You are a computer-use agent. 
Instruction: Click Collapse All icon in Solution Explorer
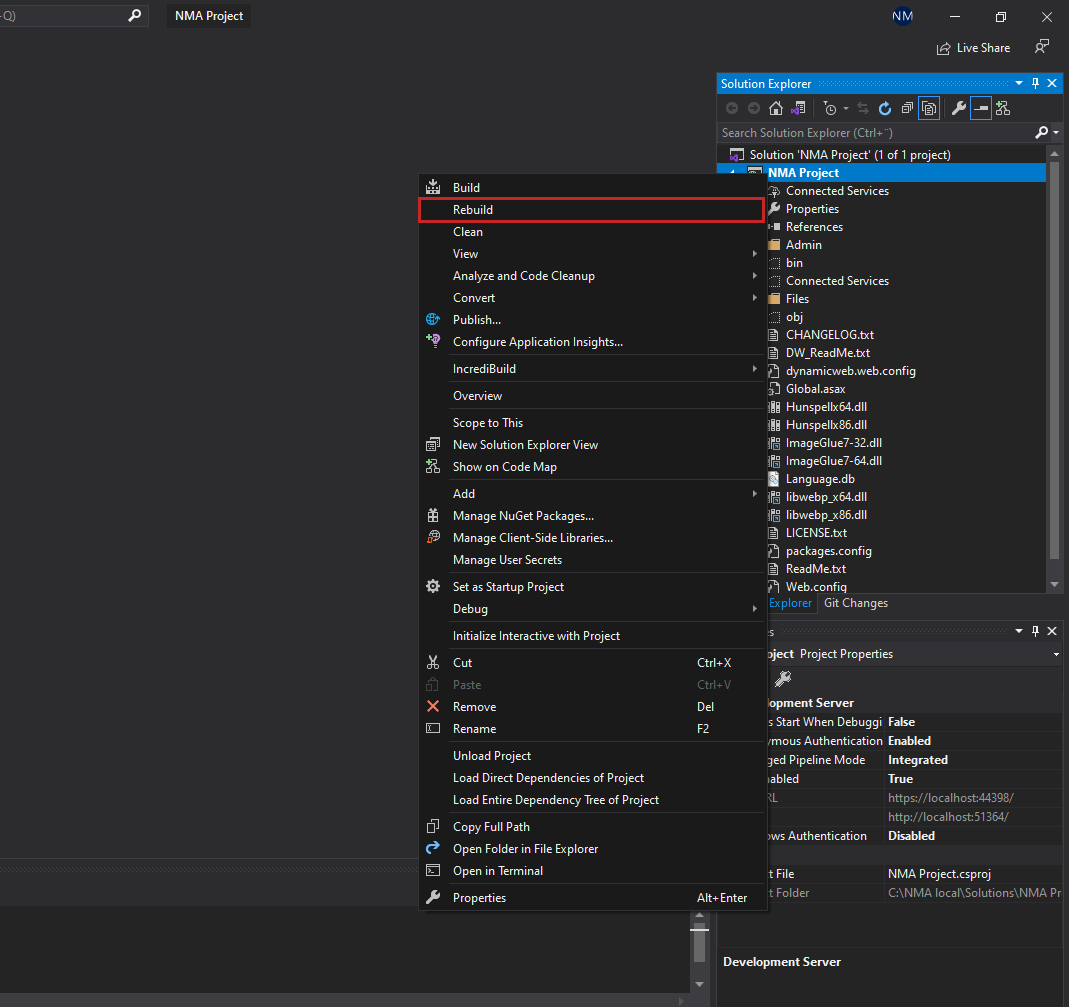907,108
